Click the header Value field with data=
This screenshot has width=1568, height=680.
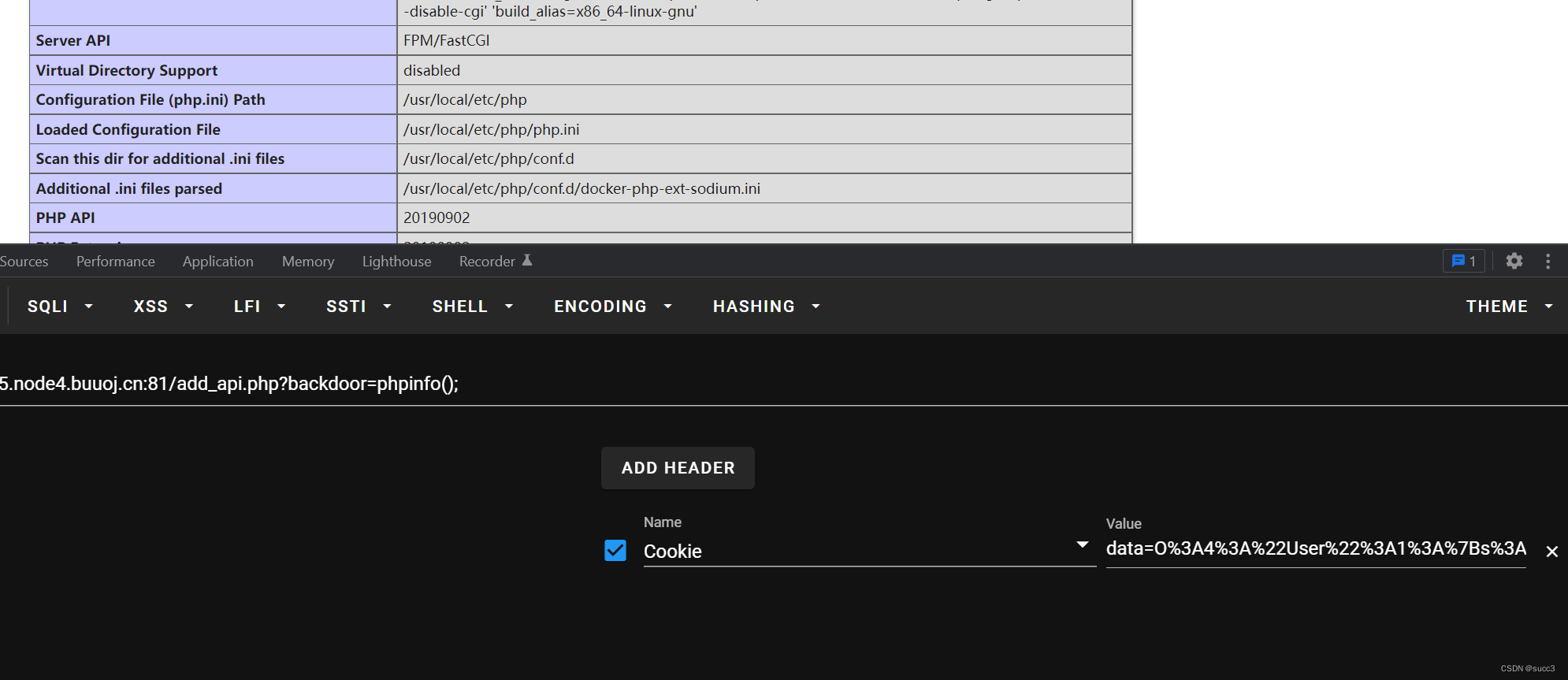tap(1316, 549)
